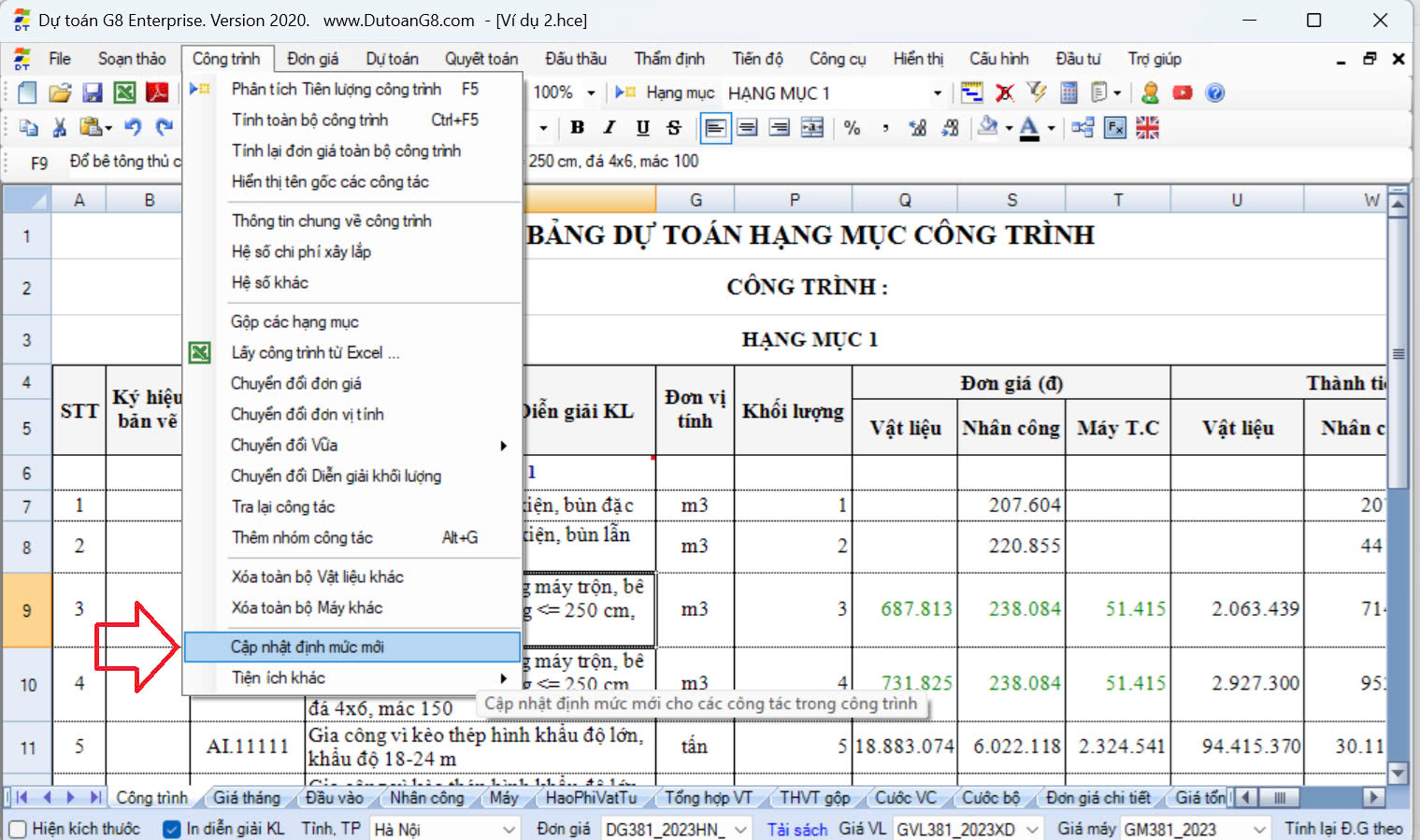The image size is (1420, 840).
Task: Switch to the Nhân công sheet tab
Action: 426,798
